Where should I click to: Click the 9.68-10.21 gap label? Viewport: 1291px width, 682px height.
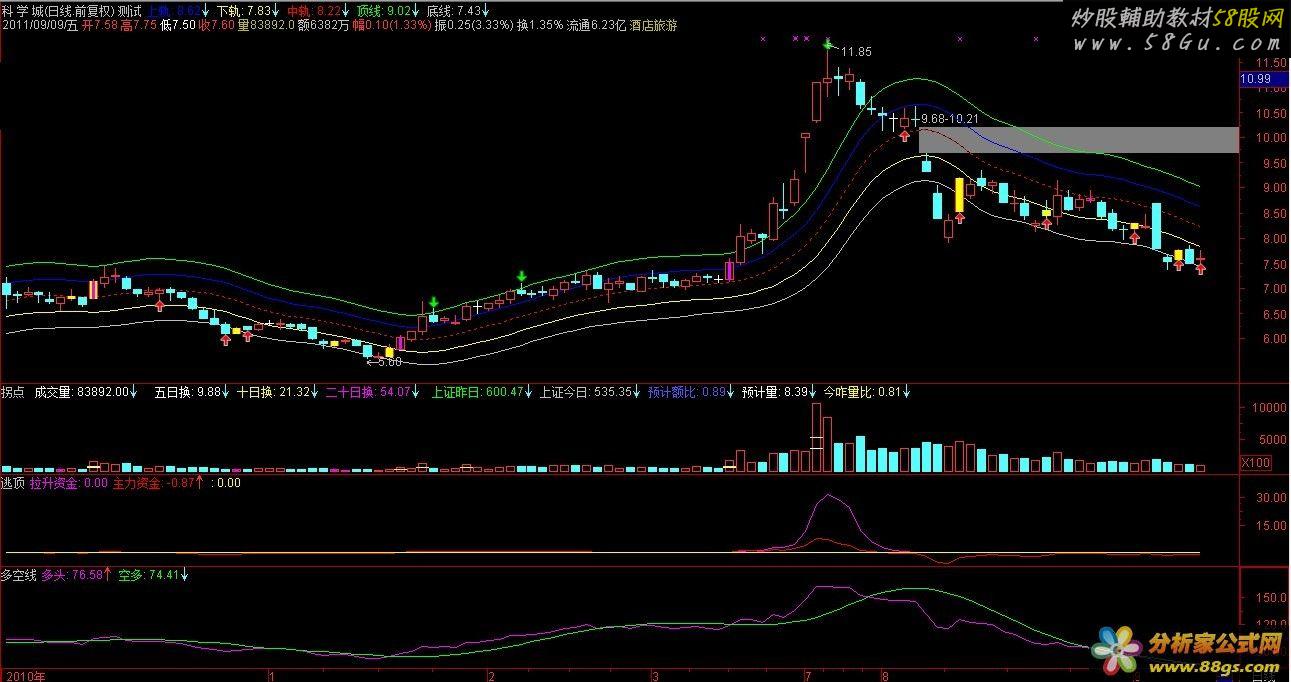pos(949,118)
